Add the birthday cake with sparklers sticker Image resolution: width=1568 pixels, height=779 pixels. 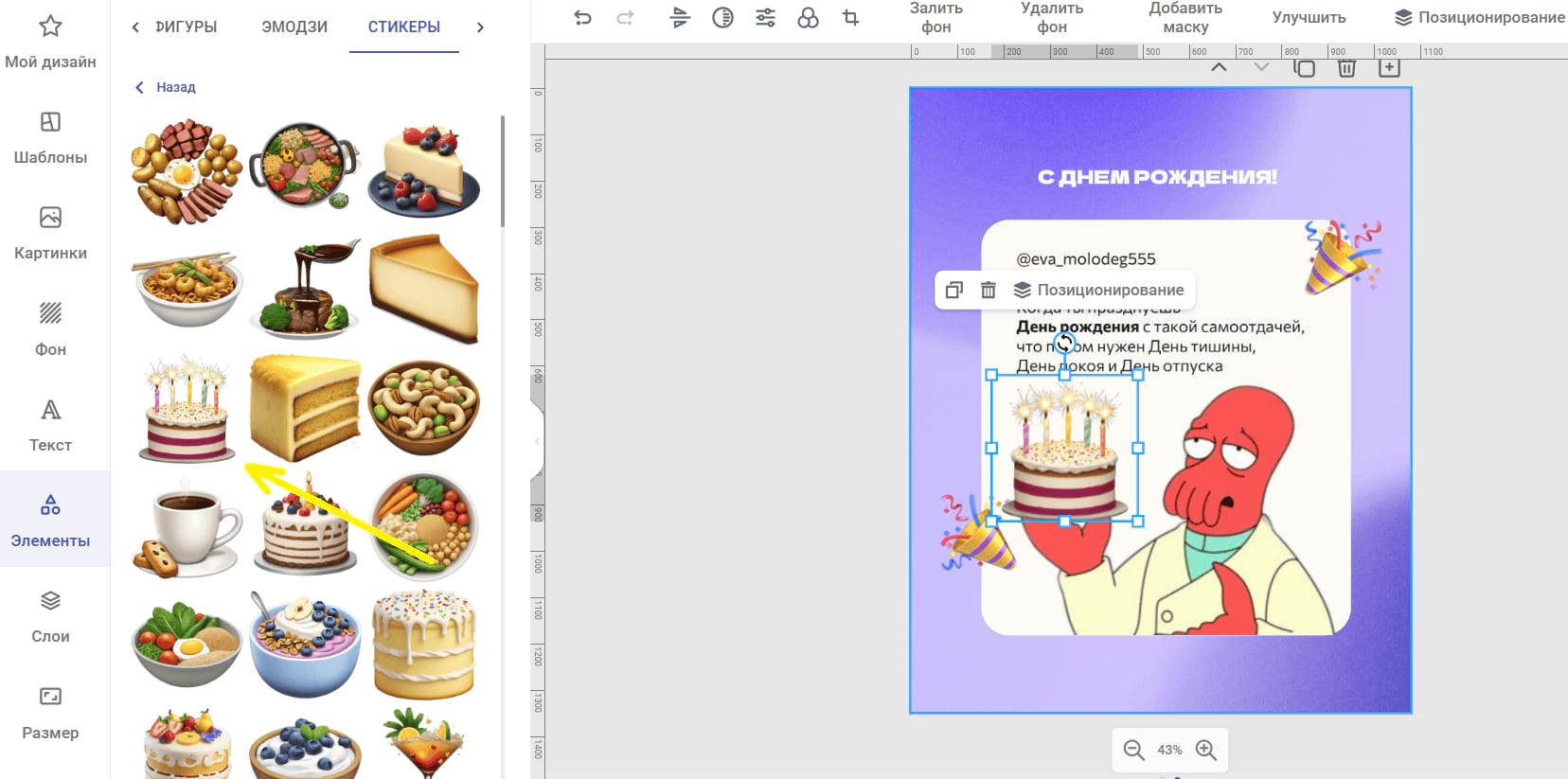(x=187, y=409)
